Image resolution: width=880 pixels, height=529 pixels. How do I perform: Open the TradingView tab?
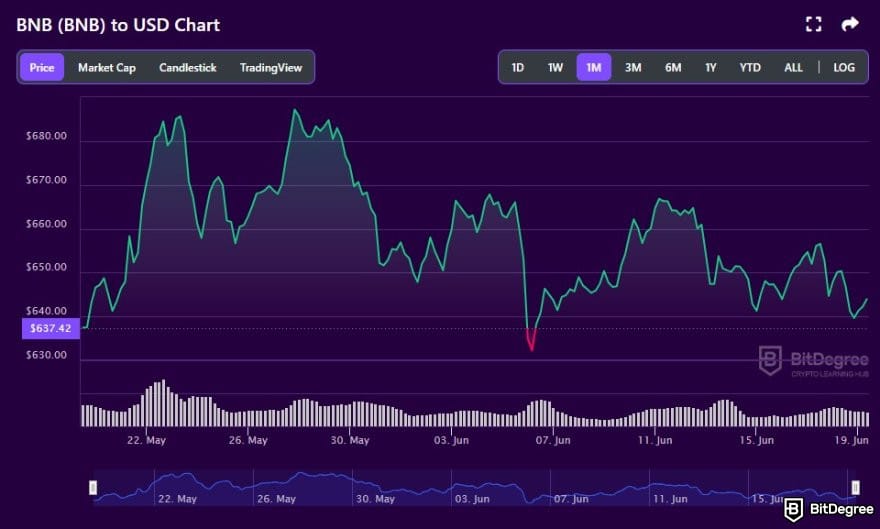point(271,67)
